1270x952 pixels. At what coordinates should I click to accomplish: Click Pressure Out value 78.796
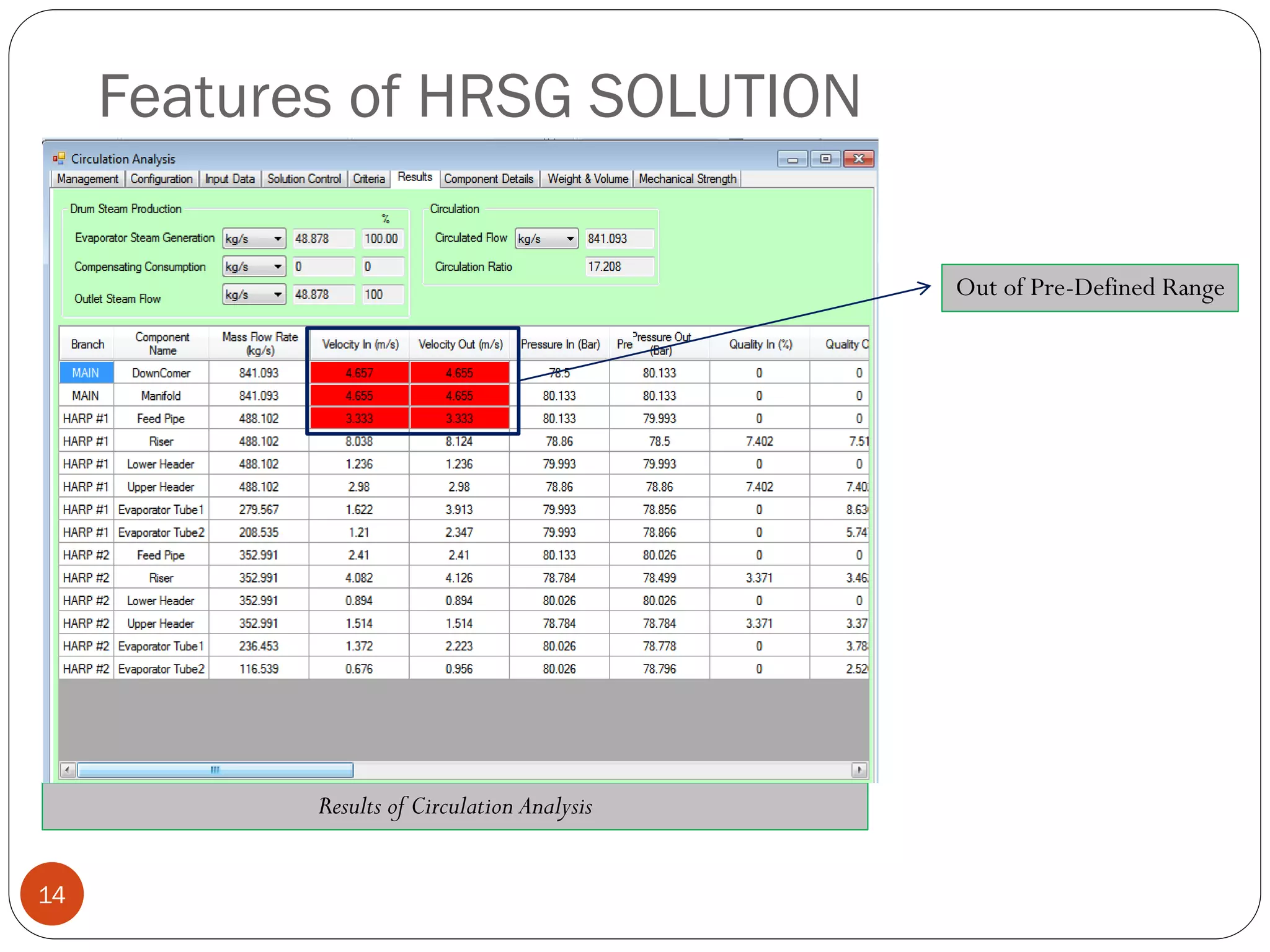pyautogui.click(x=660, y=669)
